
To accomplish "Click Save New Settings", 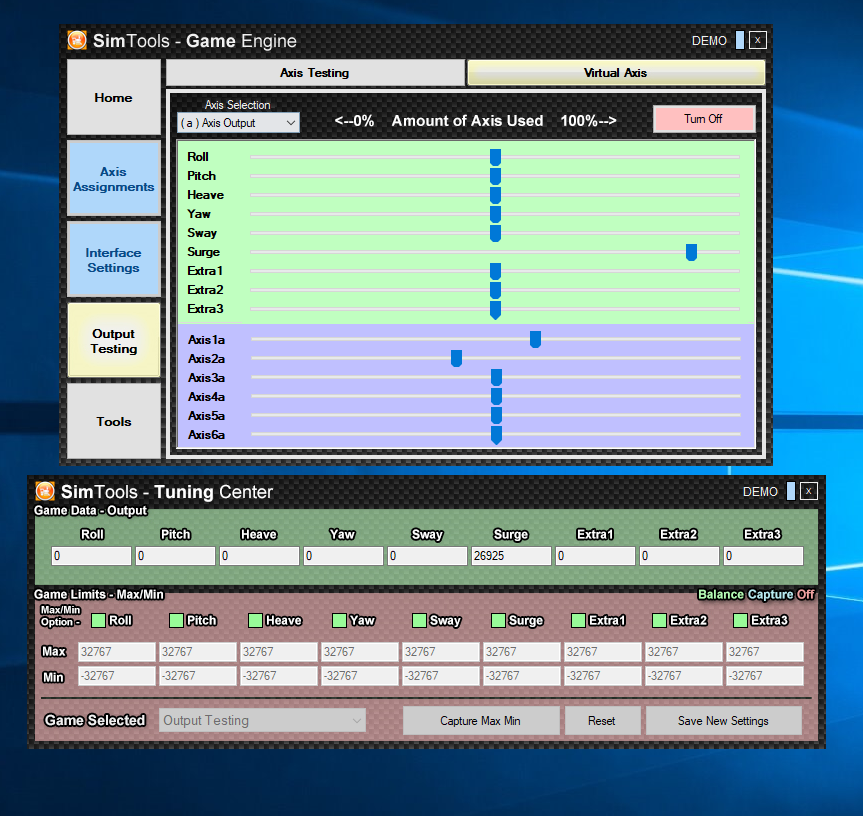I will pyautogui.click(x=723, y=720).
